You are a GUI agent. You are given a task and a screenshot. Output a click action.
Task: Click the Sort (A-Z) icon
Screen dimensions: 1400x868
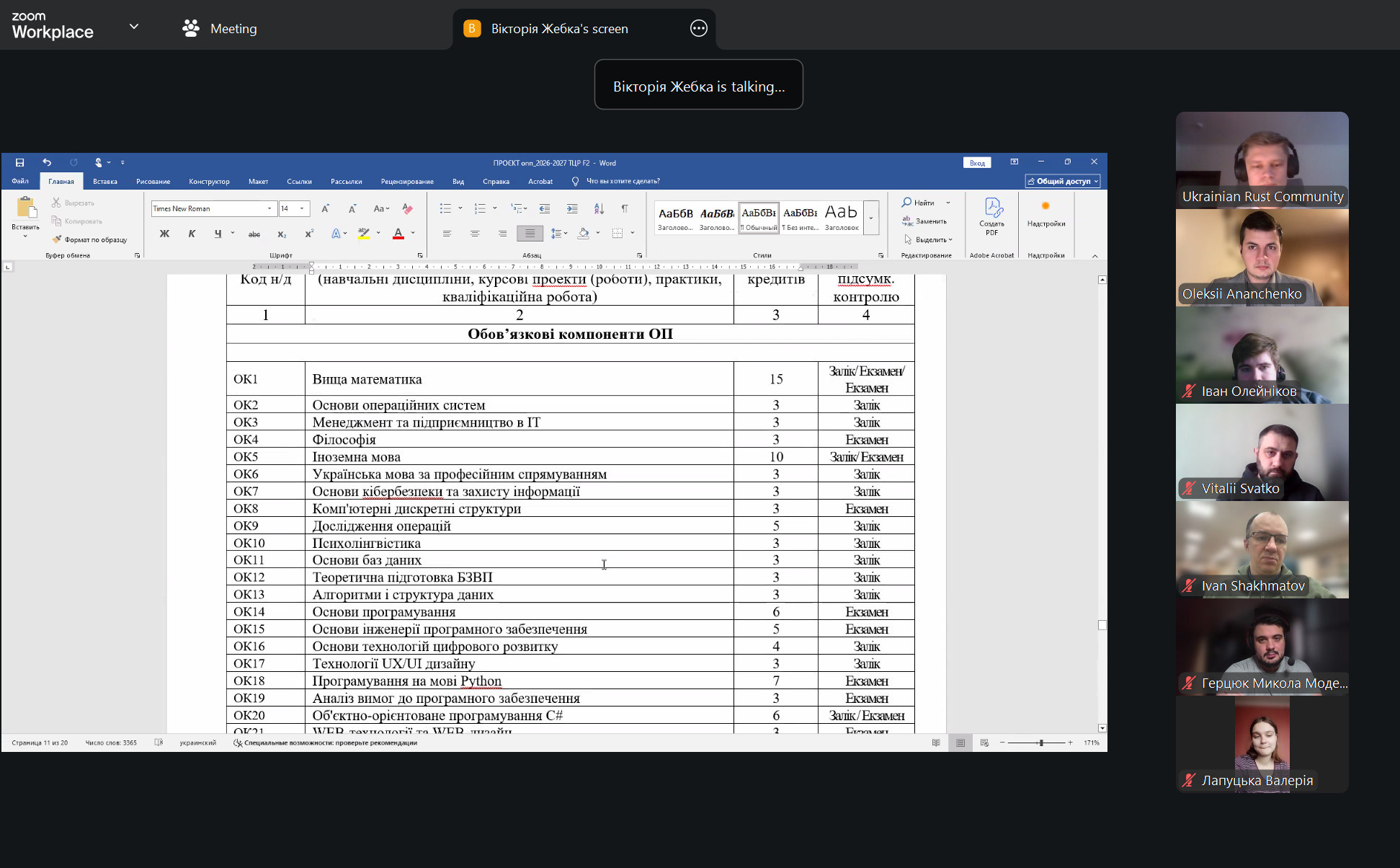(599, 208)
